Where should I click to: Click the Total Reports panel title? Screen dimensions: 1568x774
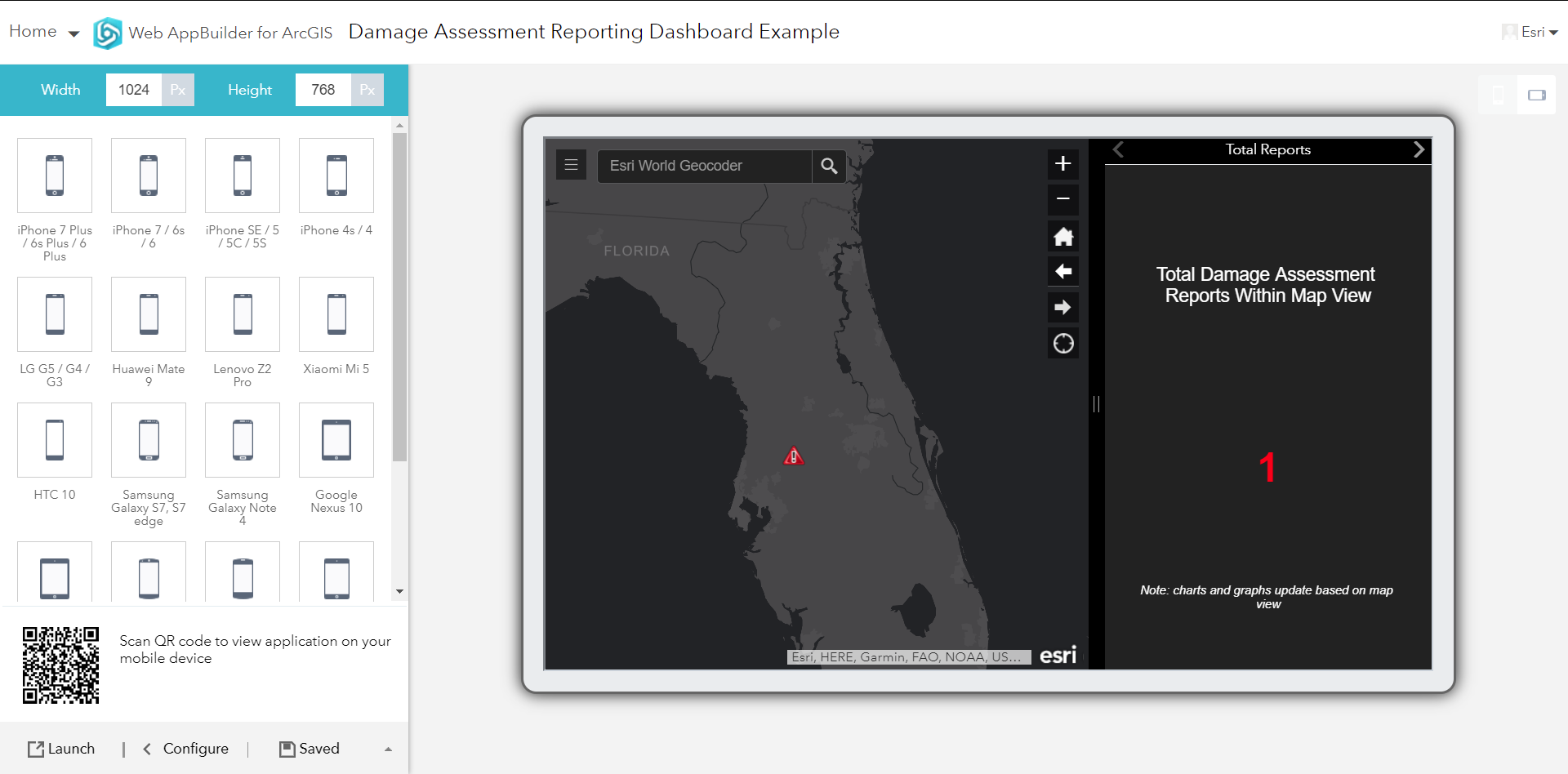(x=1268, y=149)
